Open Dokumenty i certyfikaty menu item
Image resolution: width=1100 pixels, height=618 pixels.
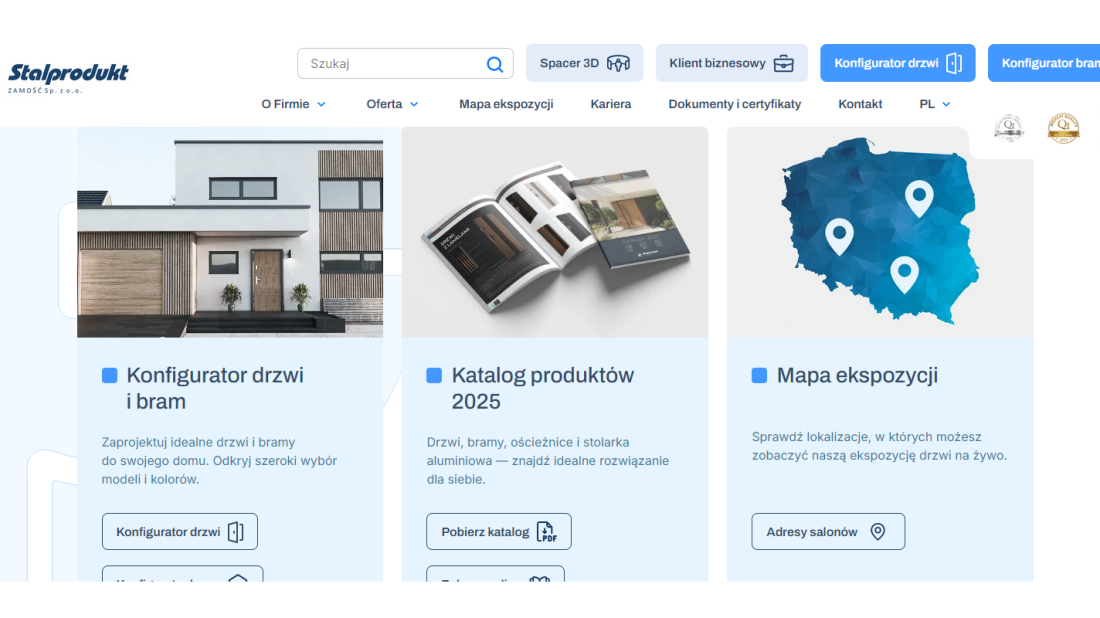click(735, 104)
